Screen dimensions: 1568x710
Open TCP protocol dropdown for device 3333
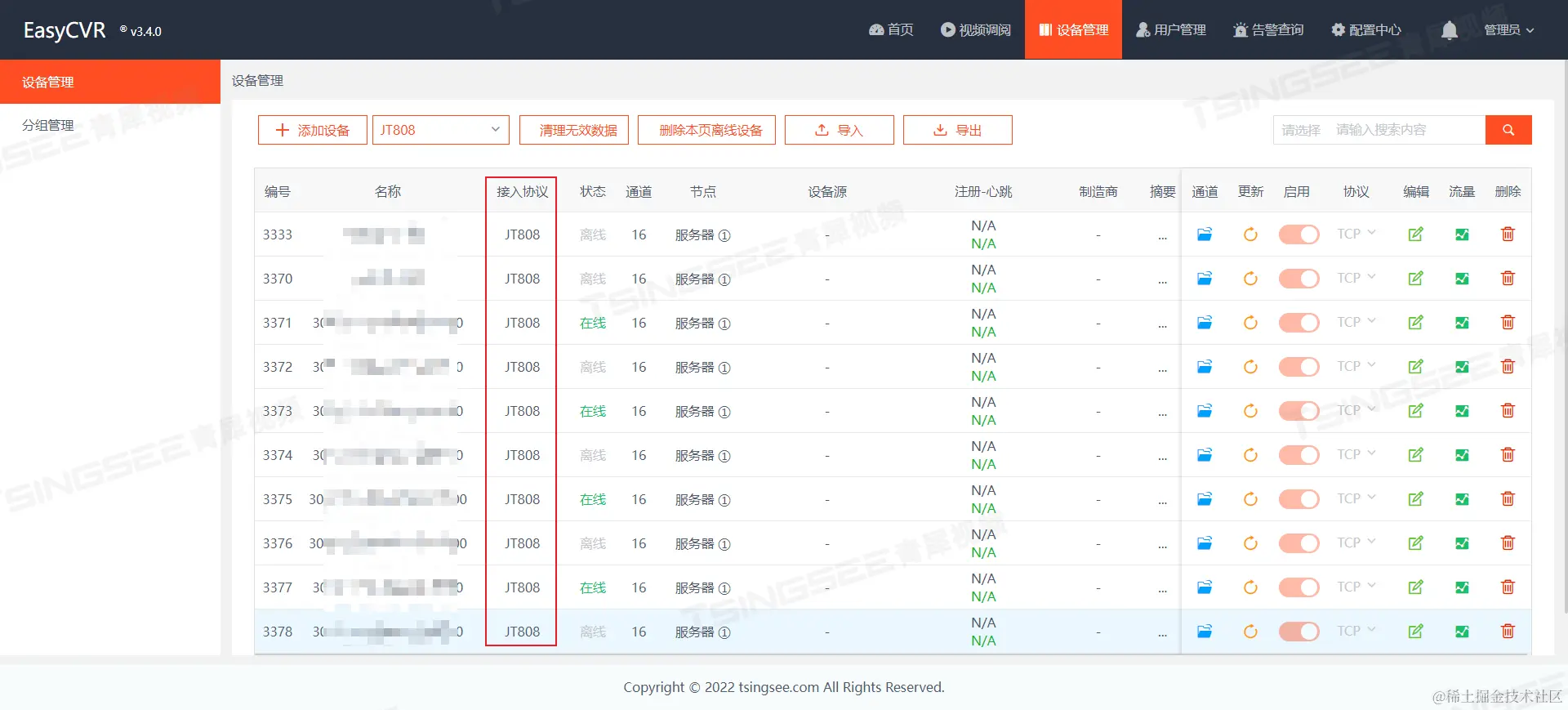(x=1356, y=234)
